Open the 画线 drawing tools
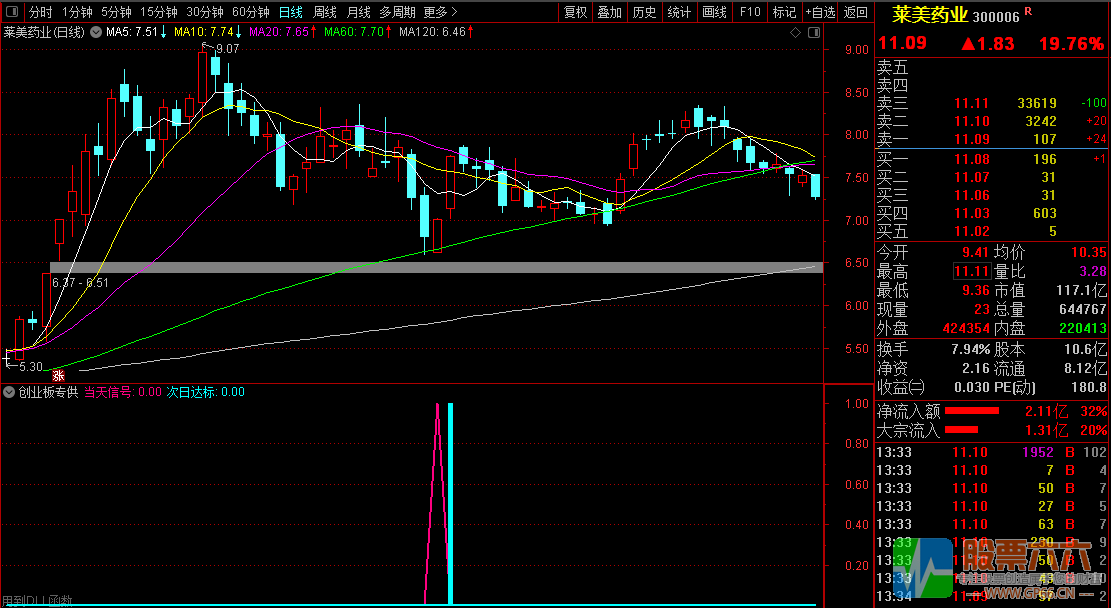1111x608 pixels. click(714, 12)
